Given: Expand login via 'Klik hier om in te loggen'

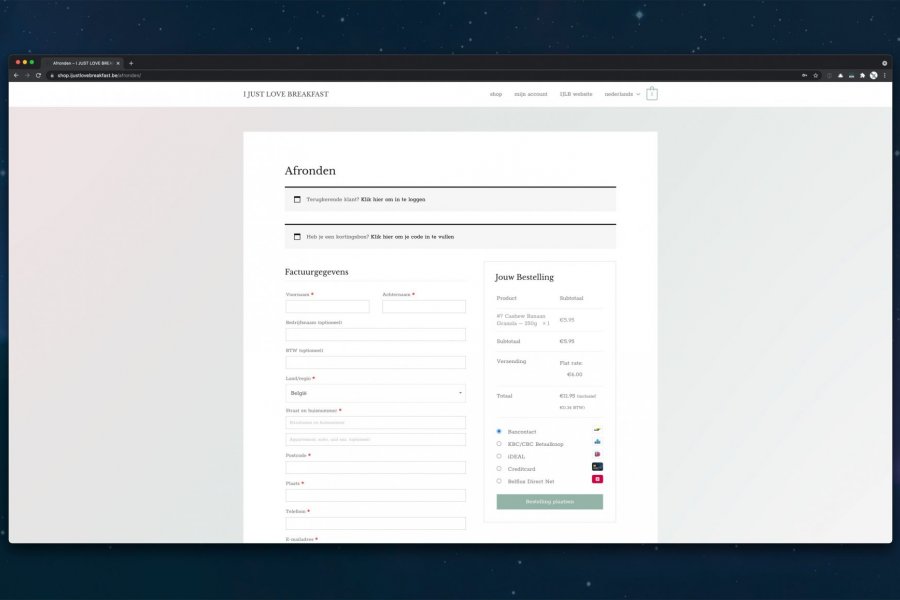Looking at the screenshot, I should 392,199.
